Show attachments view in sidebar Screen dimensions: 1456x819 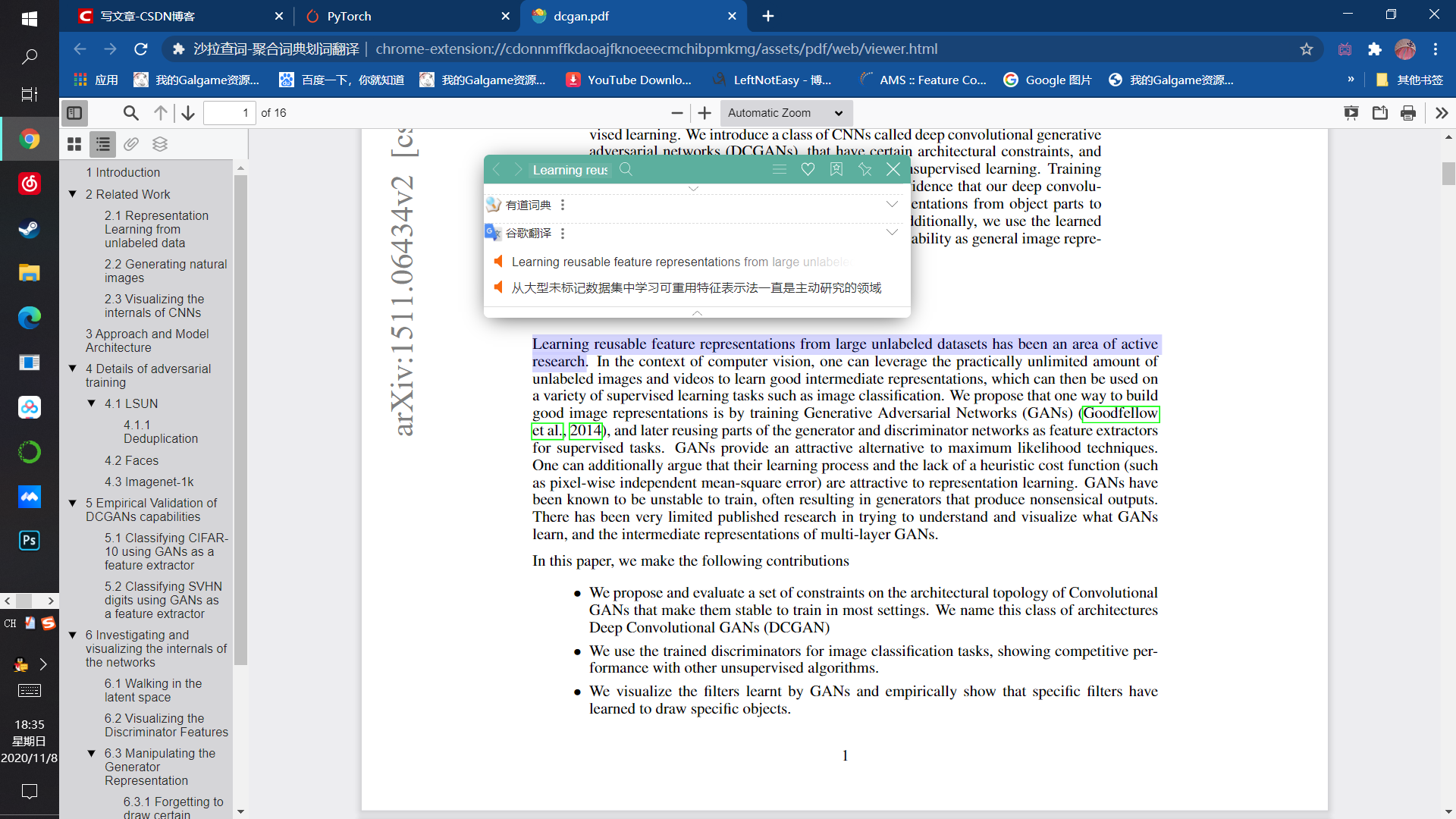coord(131,144)
